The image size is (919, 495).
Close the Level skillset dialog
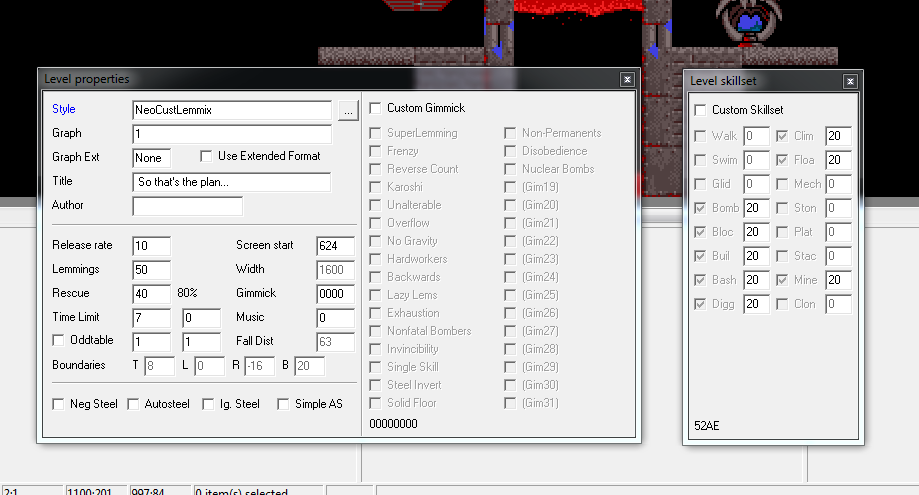click(849, 81)
